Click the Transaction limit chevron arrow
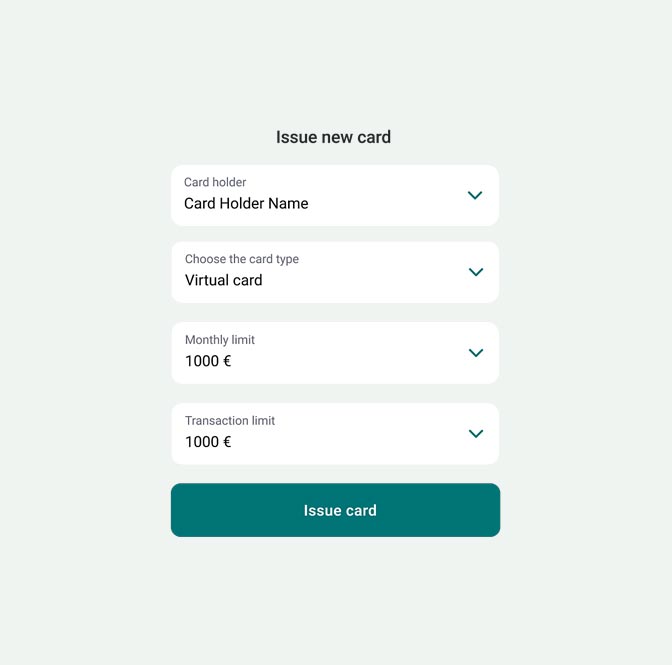This screenshot has height=665, width=672. (476, 434)
